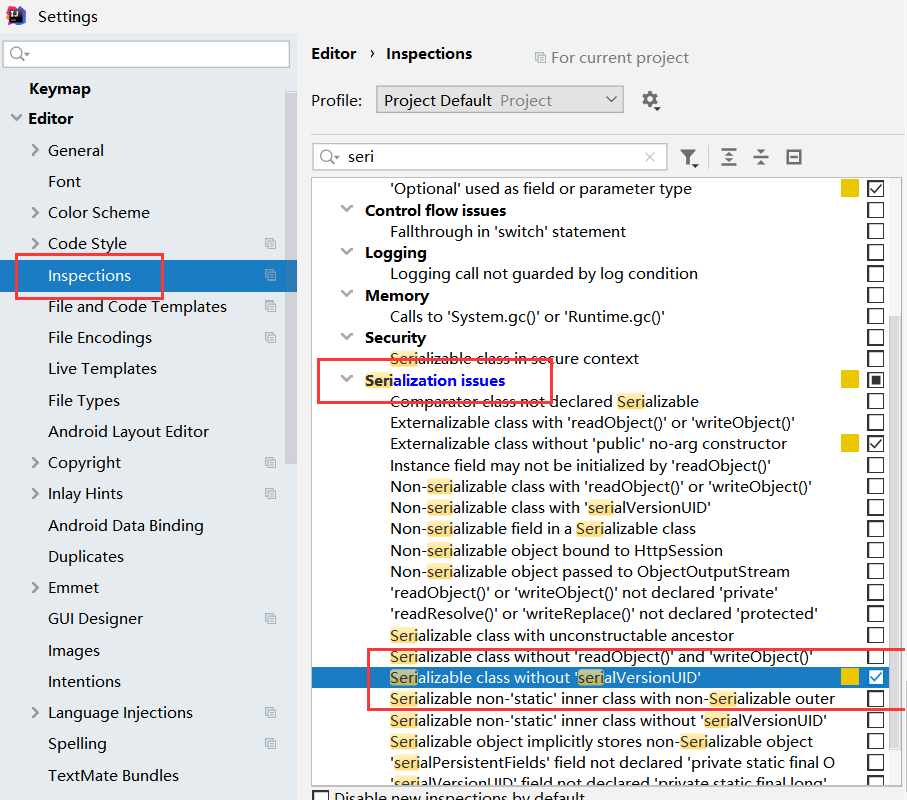Open Android Layout Editor settings

[x=128, y=432]
